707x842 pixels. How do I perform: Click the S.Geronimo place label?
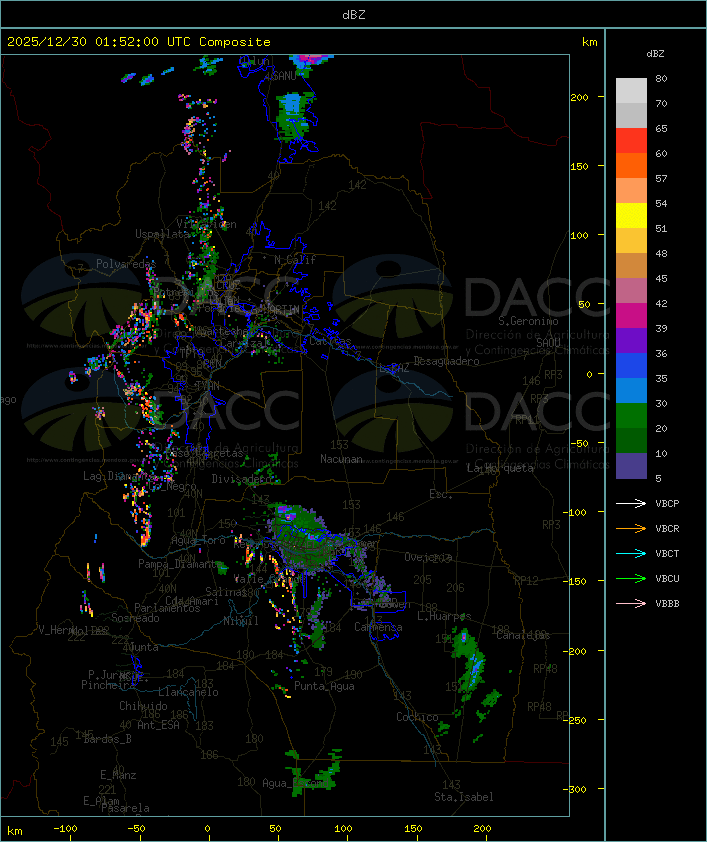coord(528,321)
